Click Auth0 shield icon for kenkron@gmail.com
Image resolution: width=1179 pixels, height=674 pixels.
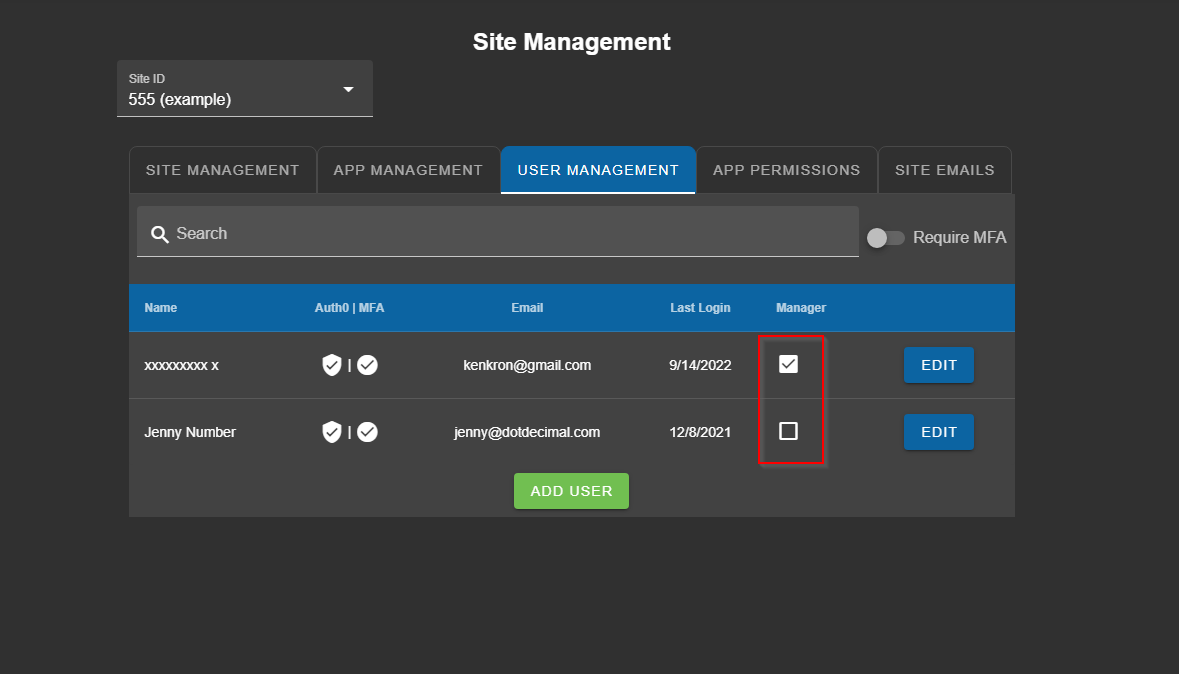[x=332, y=365]
